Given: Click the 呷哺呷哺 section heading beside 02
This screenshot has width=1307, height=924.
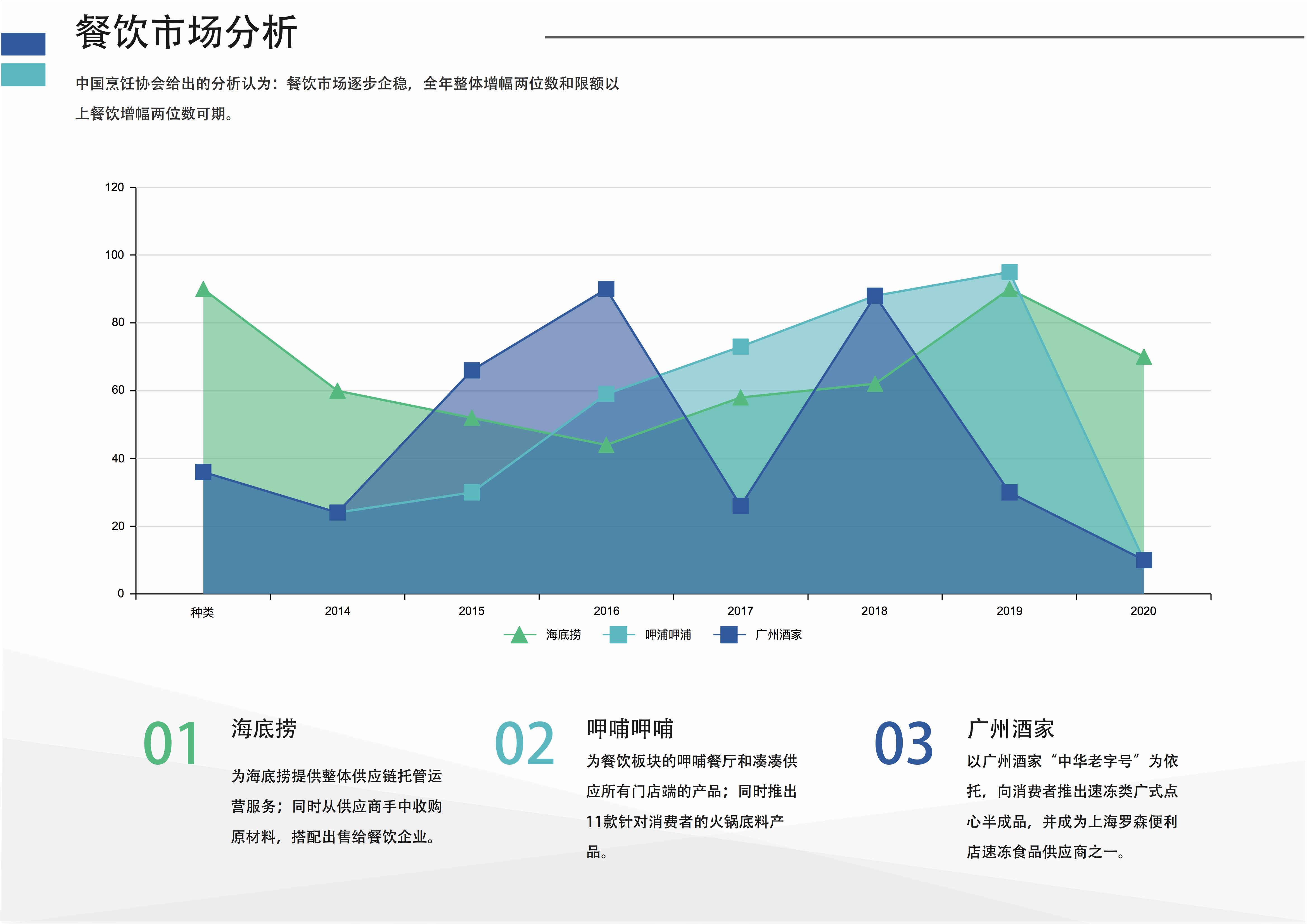Looking at the screenshot, I should pyautogui.click(x=630, y=729).
